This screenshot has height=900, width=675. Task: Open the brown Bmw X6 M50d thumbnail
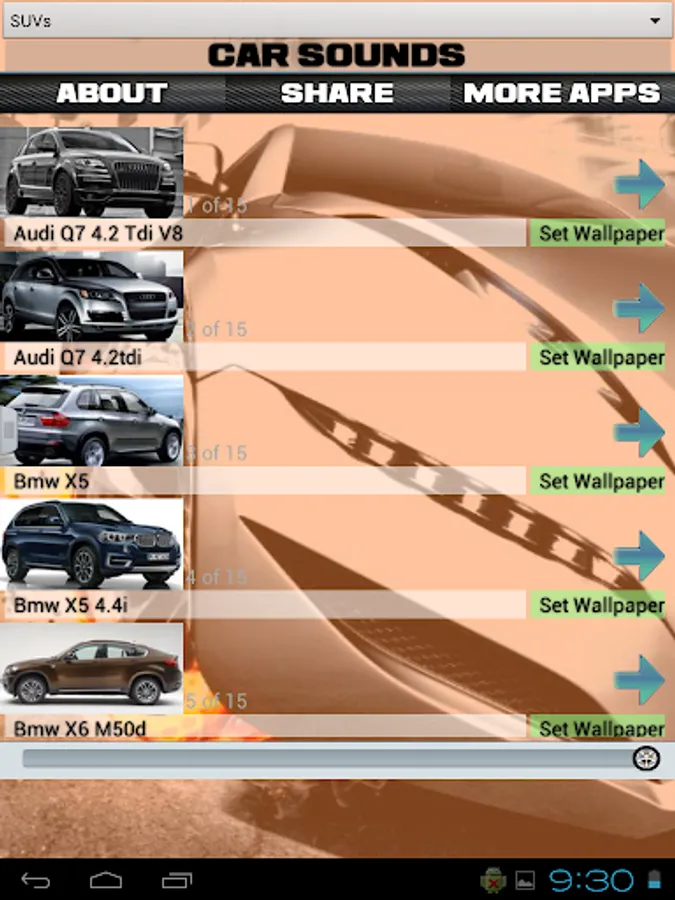click(92, 668)
